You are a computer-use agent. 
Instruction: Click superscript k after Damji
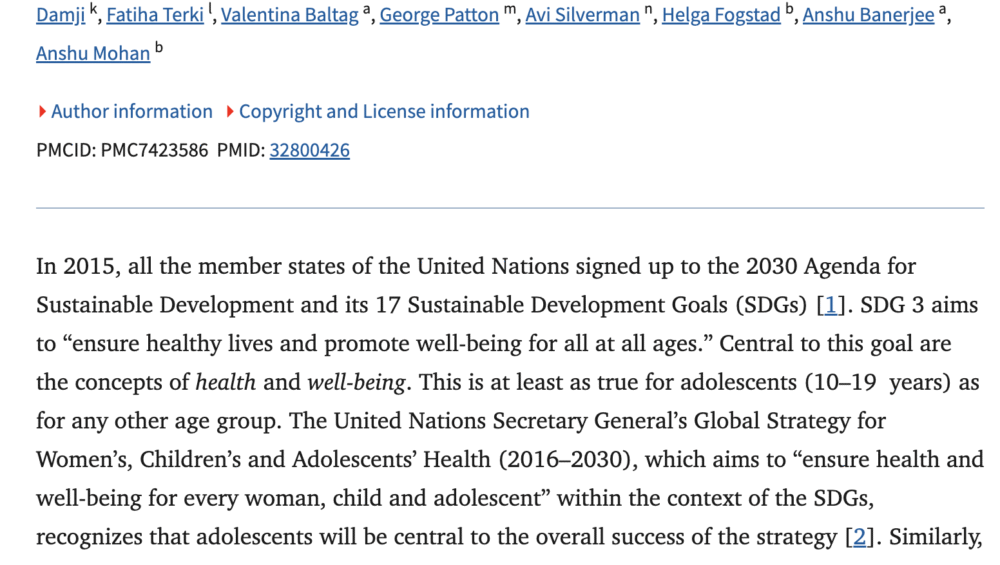pos(93,11)
